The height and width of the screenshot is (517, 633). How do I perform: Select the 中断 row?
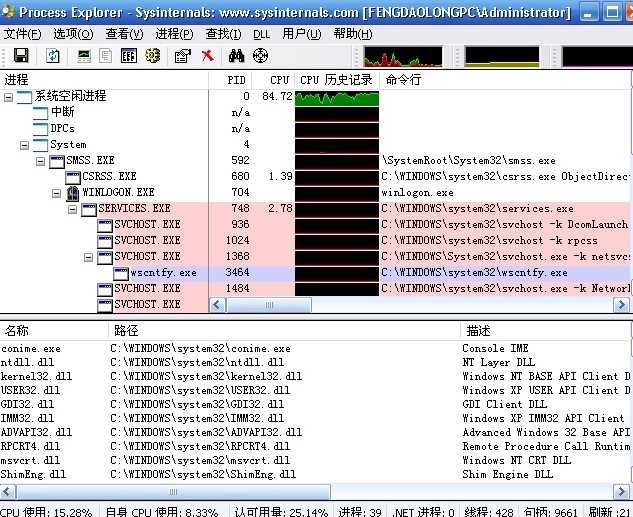tap(315, 113)
